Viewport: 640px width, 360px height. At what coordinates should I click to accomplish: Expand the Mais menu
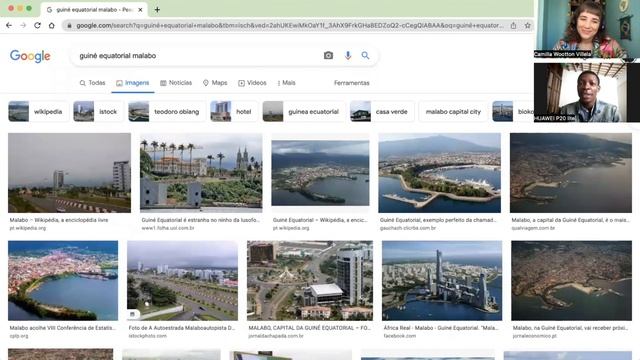[x=286, y=83]
